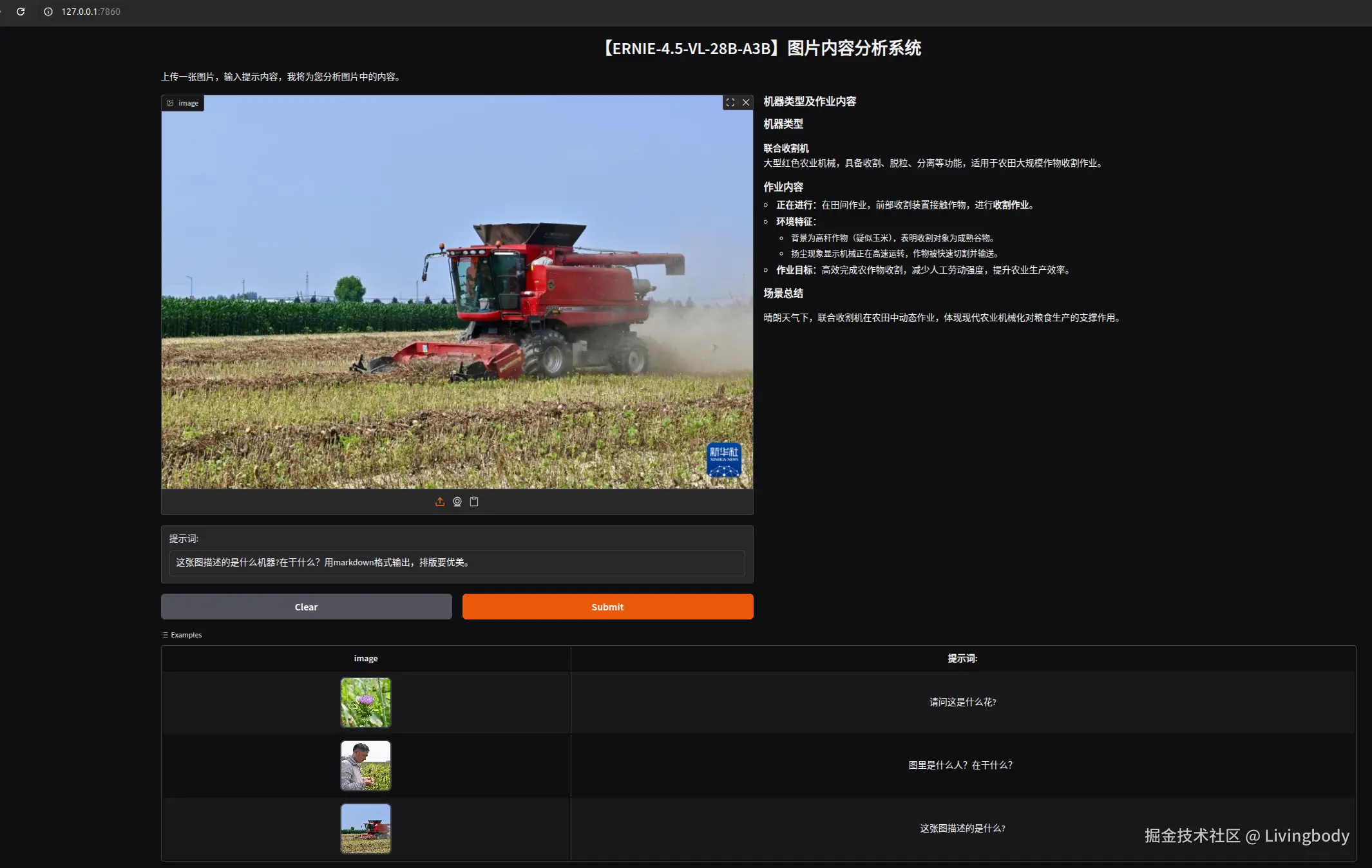Reload the page in the browser
The image size is (1372, 868).
click(x=21, y=12)
